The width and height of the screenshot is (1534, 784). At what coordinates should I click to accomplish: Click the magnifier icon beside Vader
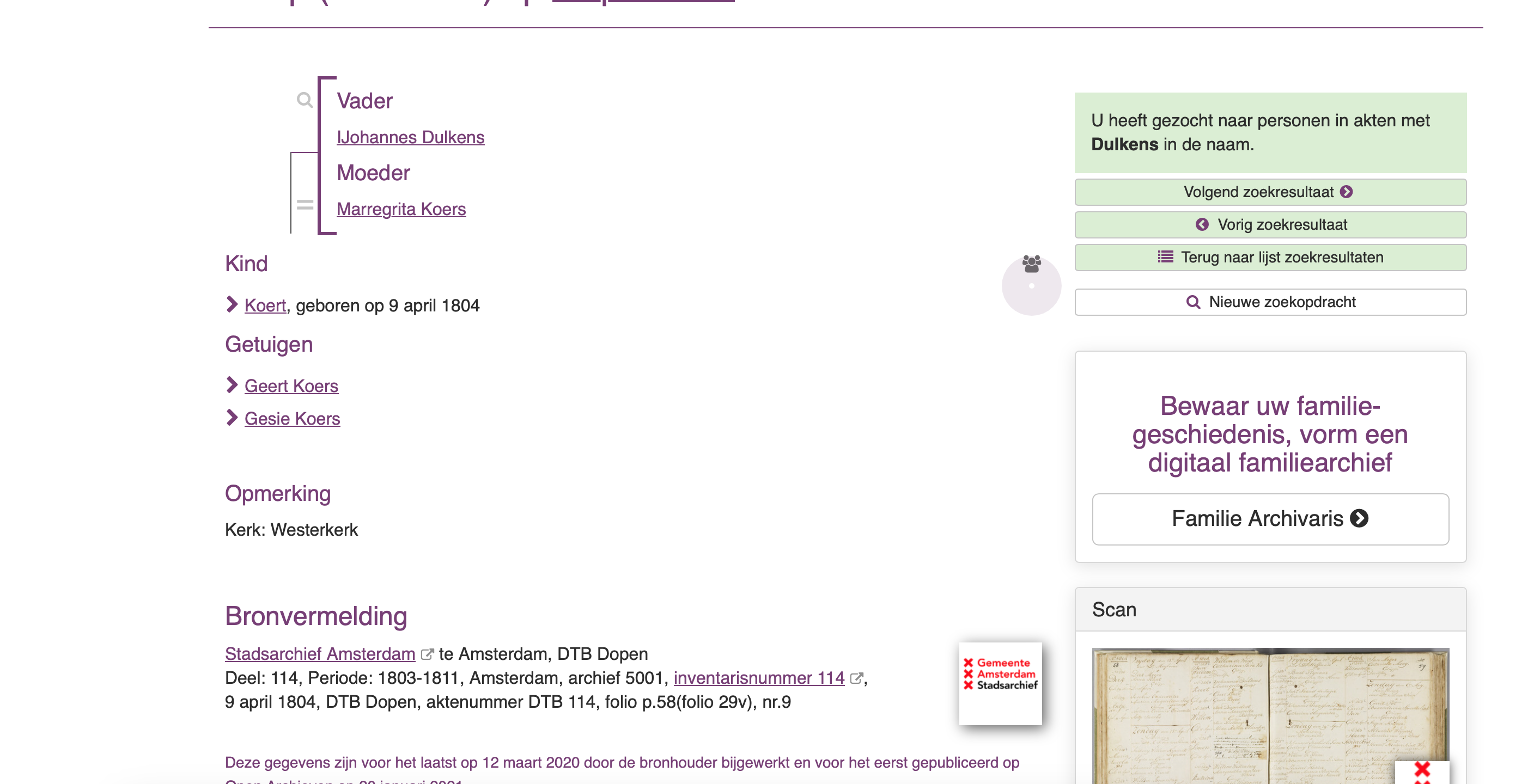[305, 100]
